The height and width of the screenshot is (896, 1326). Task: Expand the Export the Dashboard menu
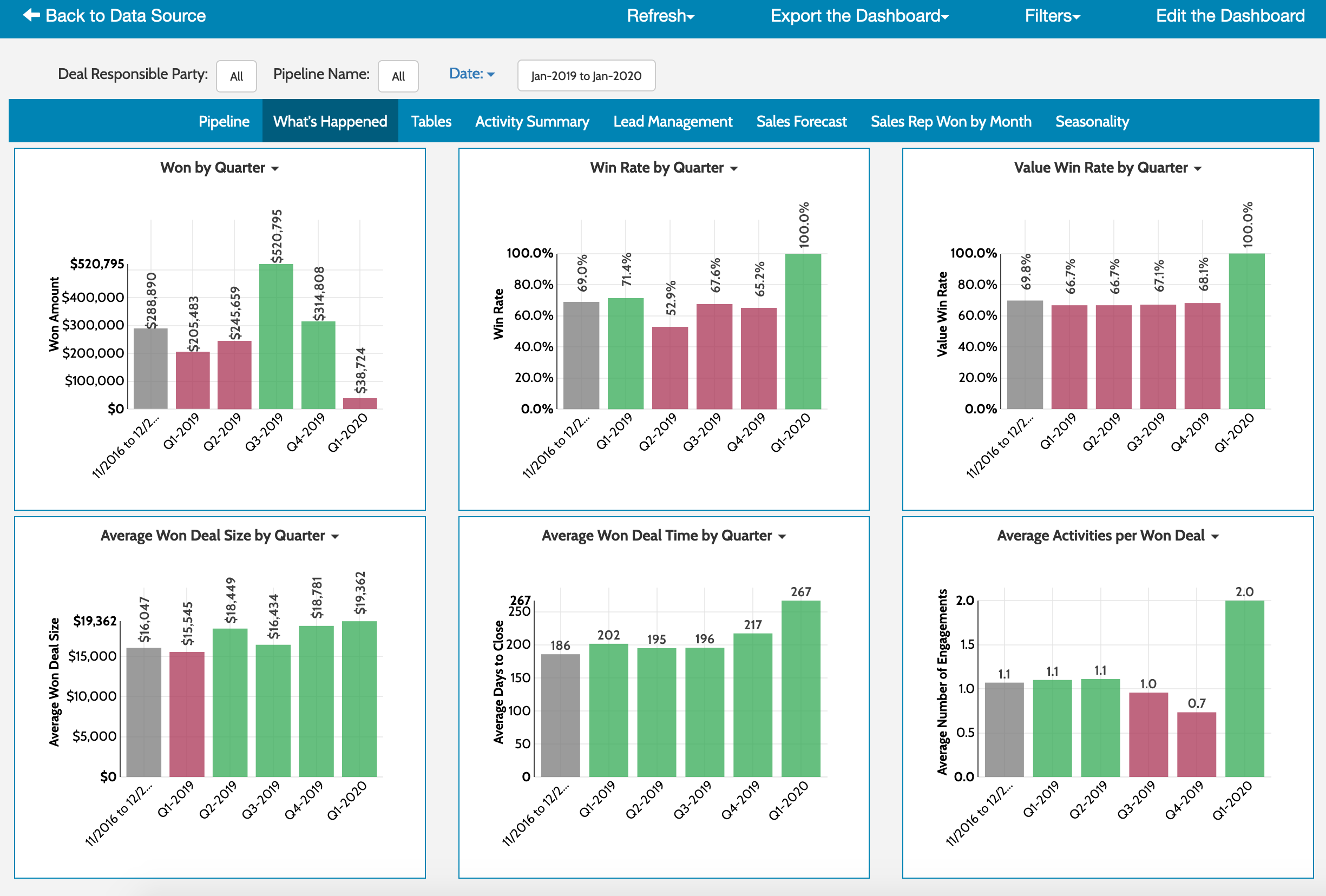(859, 15)
